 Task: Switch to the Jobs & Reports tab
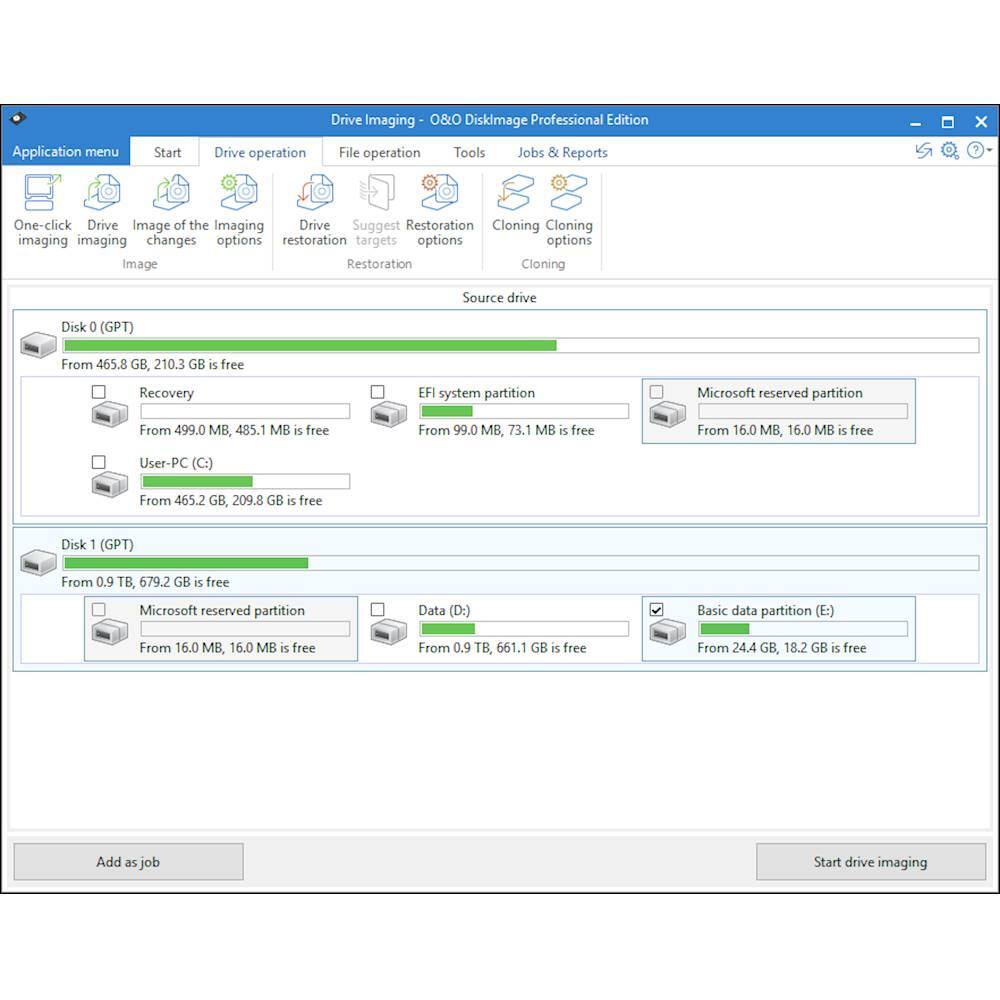[x=562, y=153]
